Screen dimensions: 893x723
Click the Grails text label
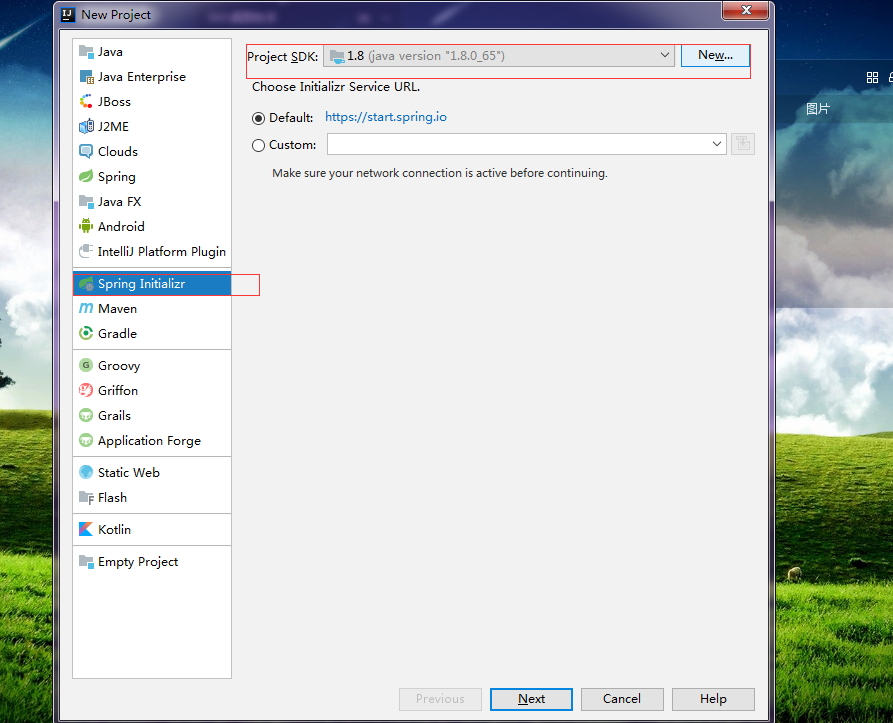(x=114, y=416)
